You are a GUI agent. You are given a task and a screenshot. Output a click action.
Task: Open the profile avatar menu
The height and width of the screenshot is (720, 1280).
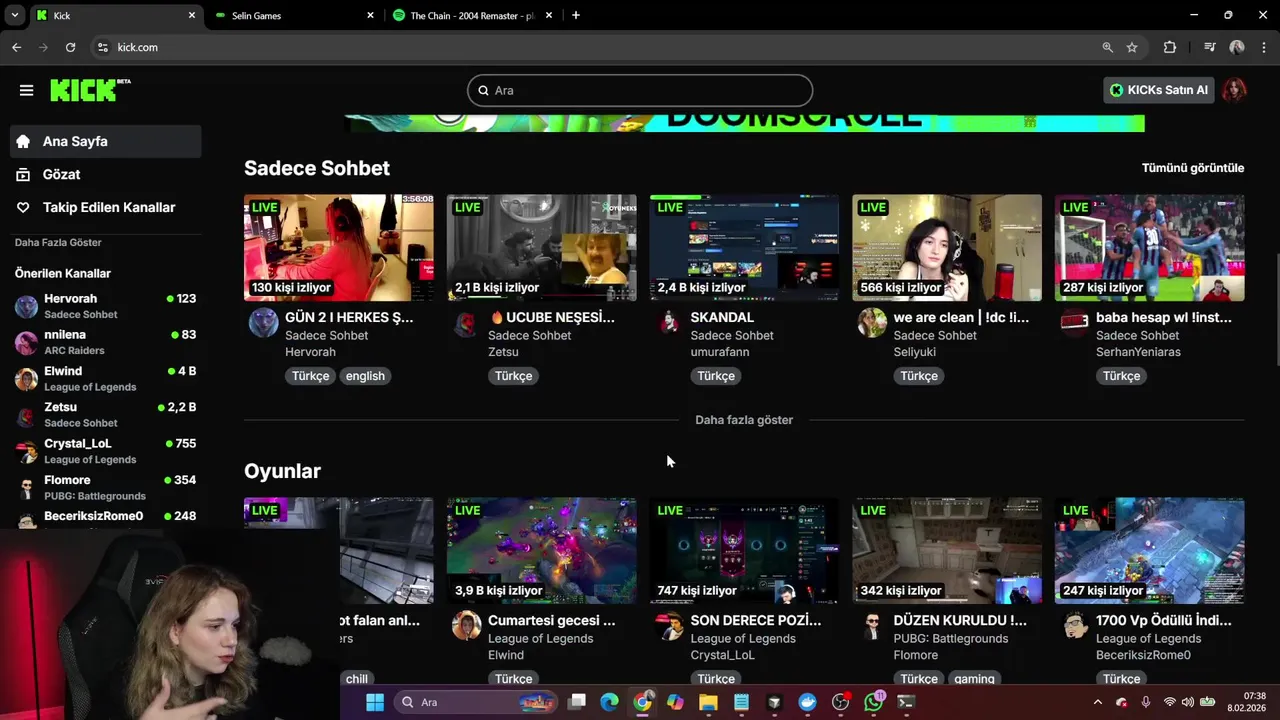(x=1235, y=90)
